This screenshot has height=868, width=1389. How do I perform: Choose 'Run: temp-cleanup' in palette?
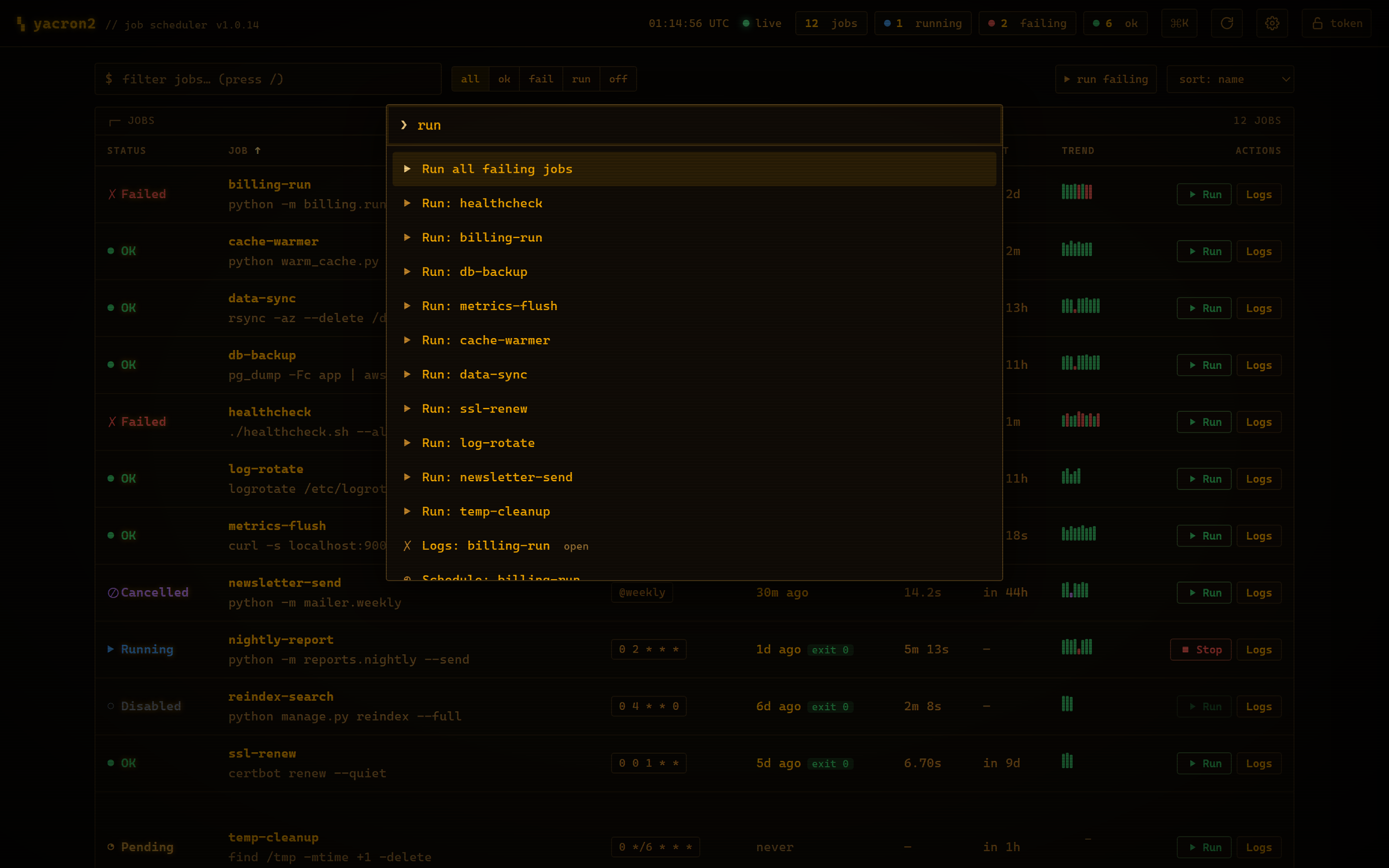[694, 512]
